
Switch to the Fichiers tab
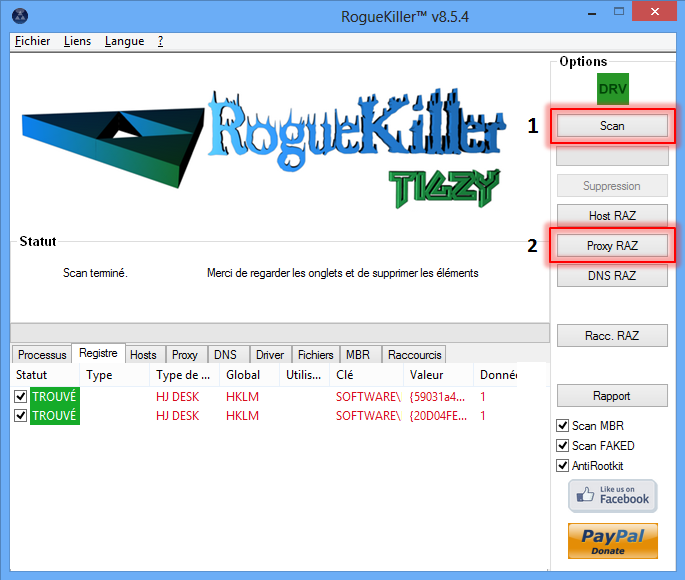point(315,355)
